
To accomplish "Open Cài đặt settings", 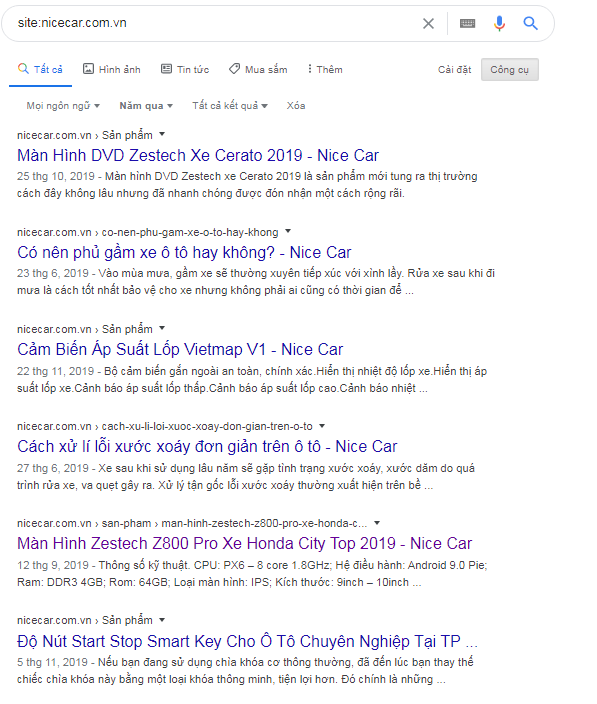I will pos(454,70).
